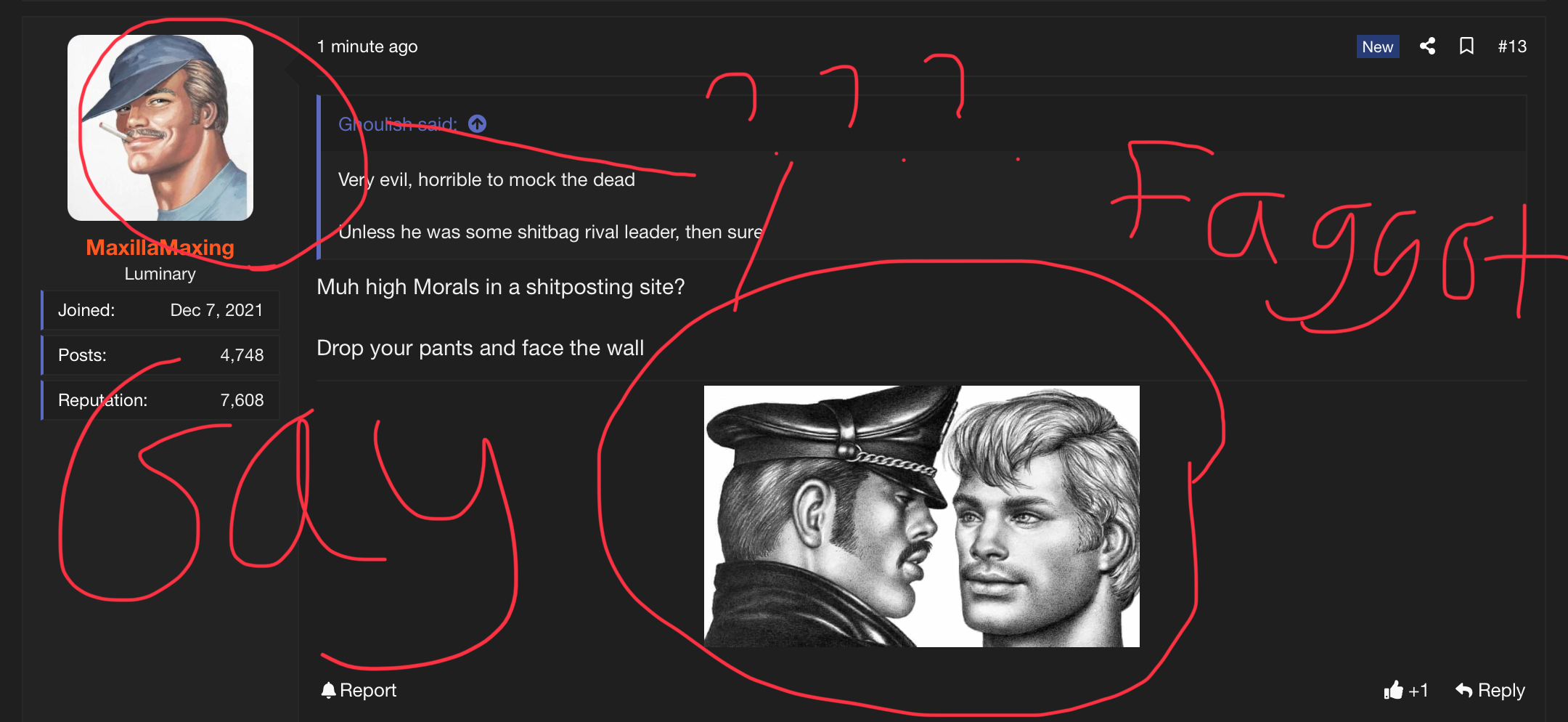Click the blue New badge
Viewport: 1568px width, 722px height.
1378,46
